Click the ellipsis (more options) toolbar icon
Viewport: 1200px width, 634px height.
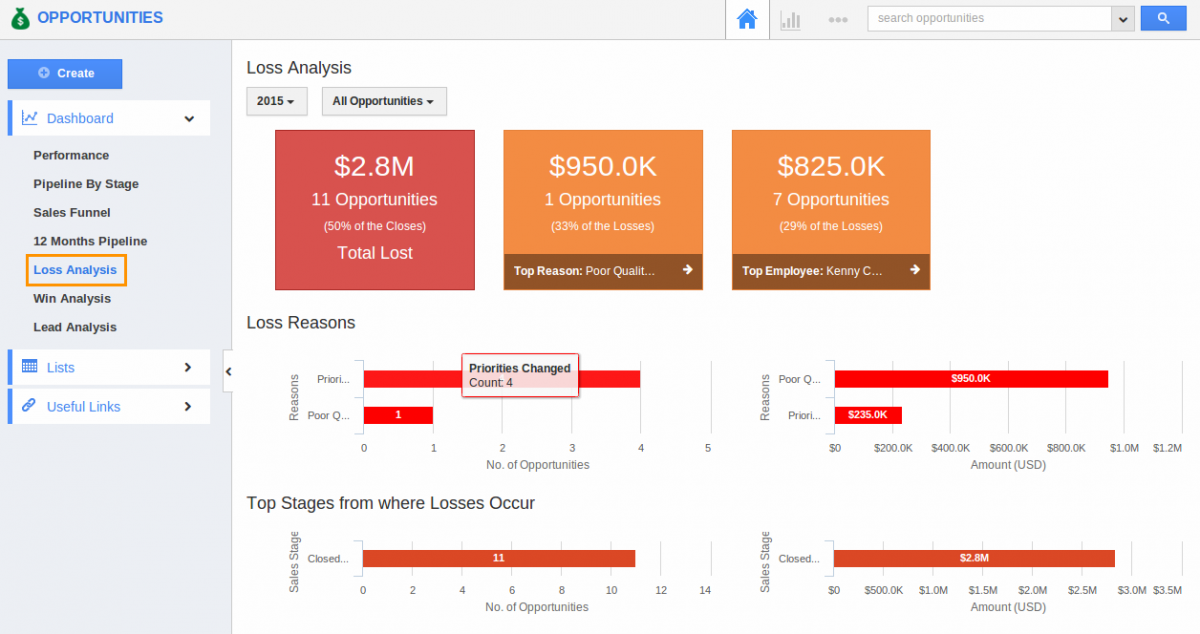(x=838, y=18)
